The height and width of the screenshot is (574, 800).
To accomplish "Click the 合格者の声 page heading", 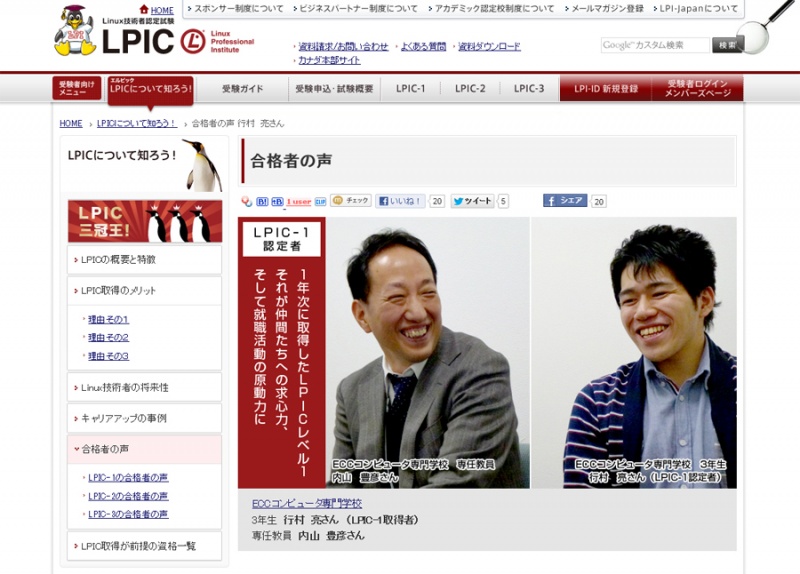I will (291, 161).
